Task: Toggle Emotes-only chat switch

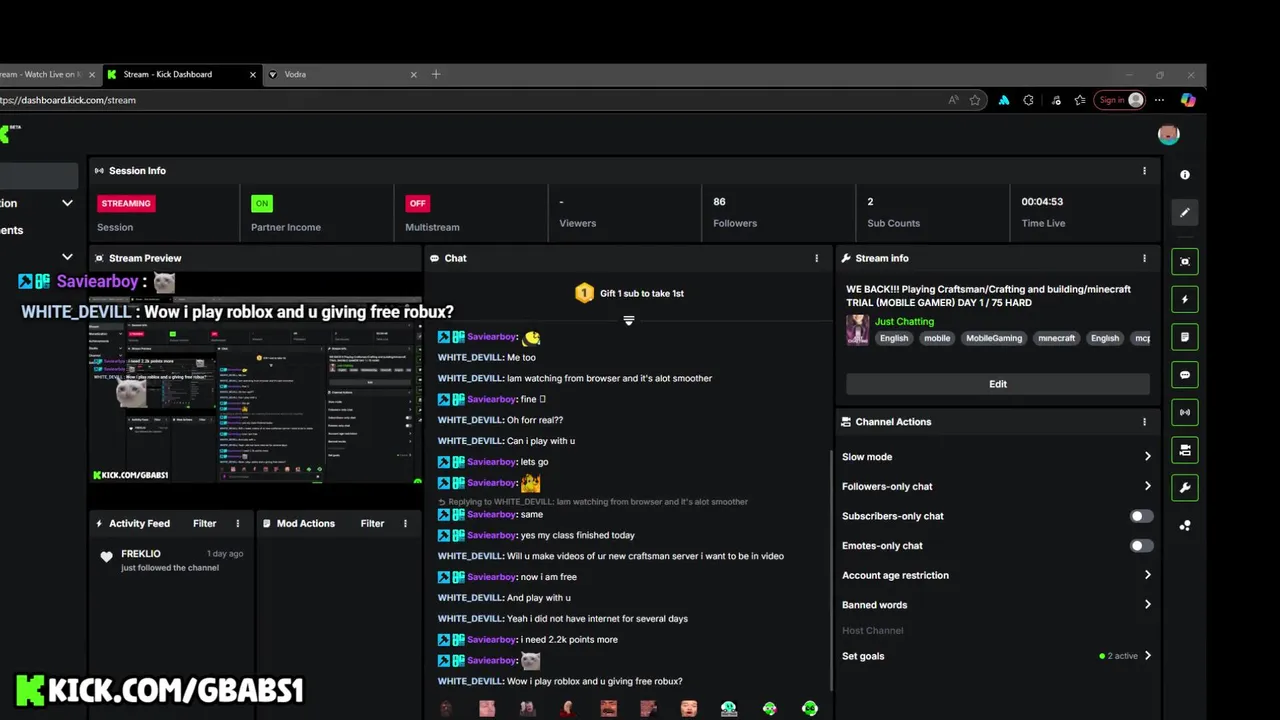Action: [1141, 546]
